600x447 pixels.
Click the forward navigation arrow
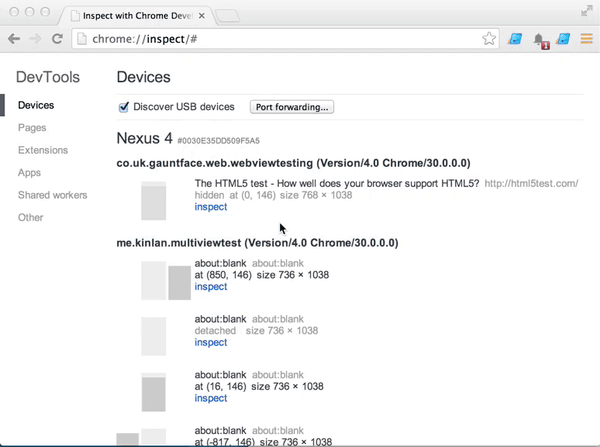(x=36, y=39)
